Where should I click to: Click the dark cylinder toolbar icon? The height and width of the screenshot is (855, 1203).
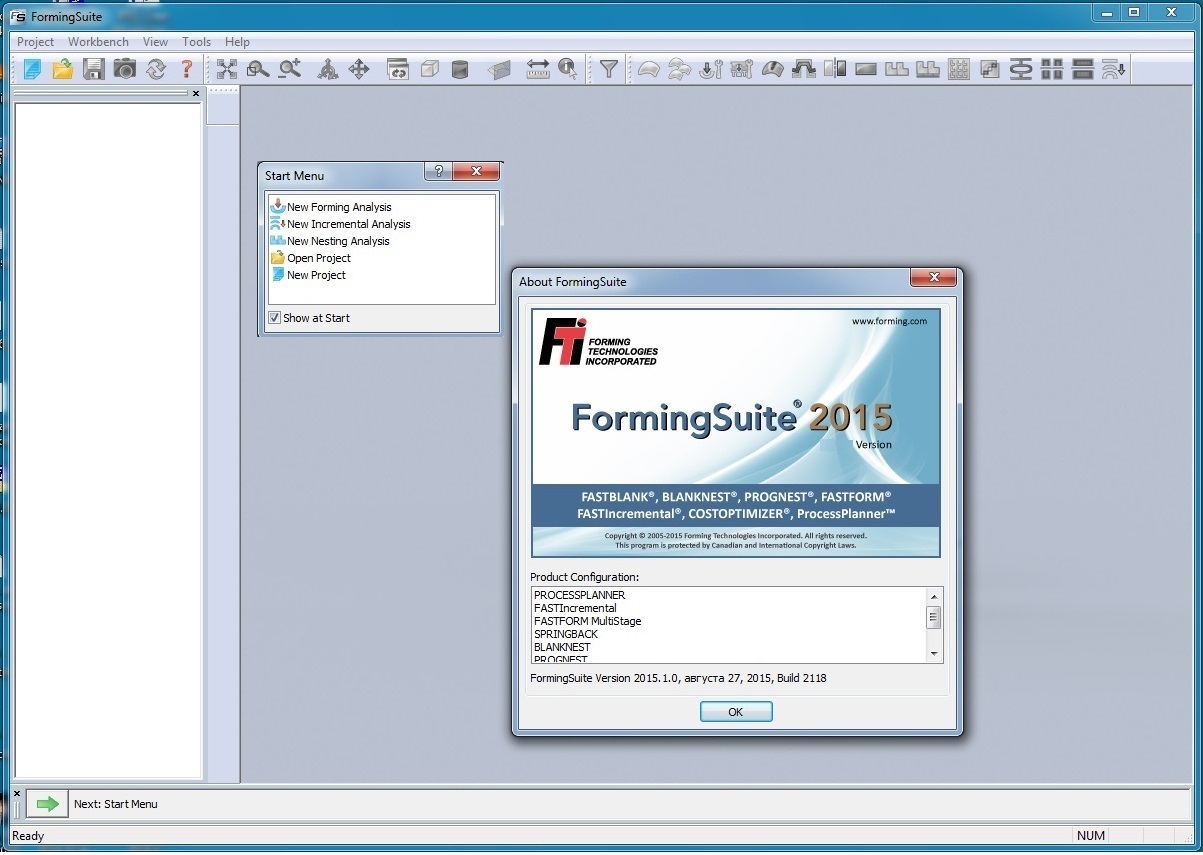(460, 69)
